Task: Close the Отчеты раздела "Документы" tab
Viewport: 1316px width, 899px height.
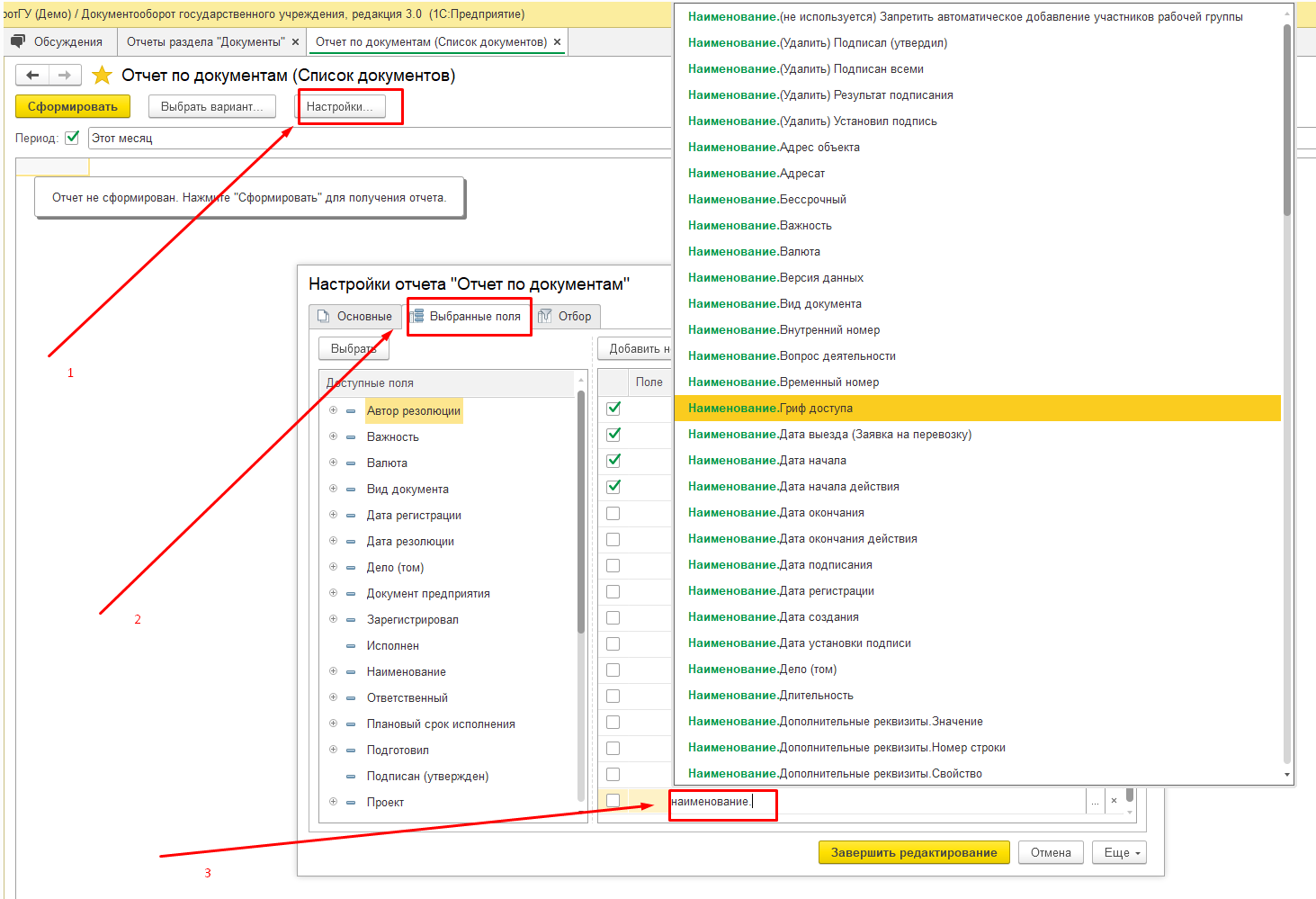Action: [x=295, y=42]
